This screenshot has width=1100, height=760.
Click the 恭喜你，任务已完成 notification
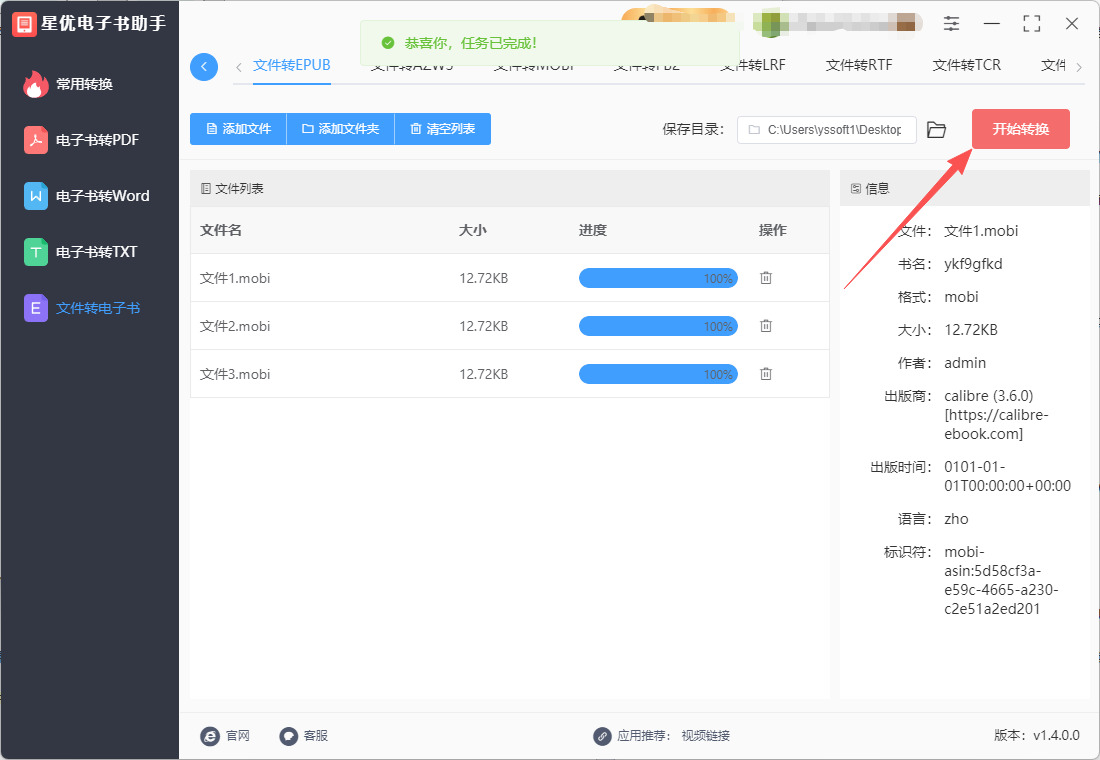(549, 43)
